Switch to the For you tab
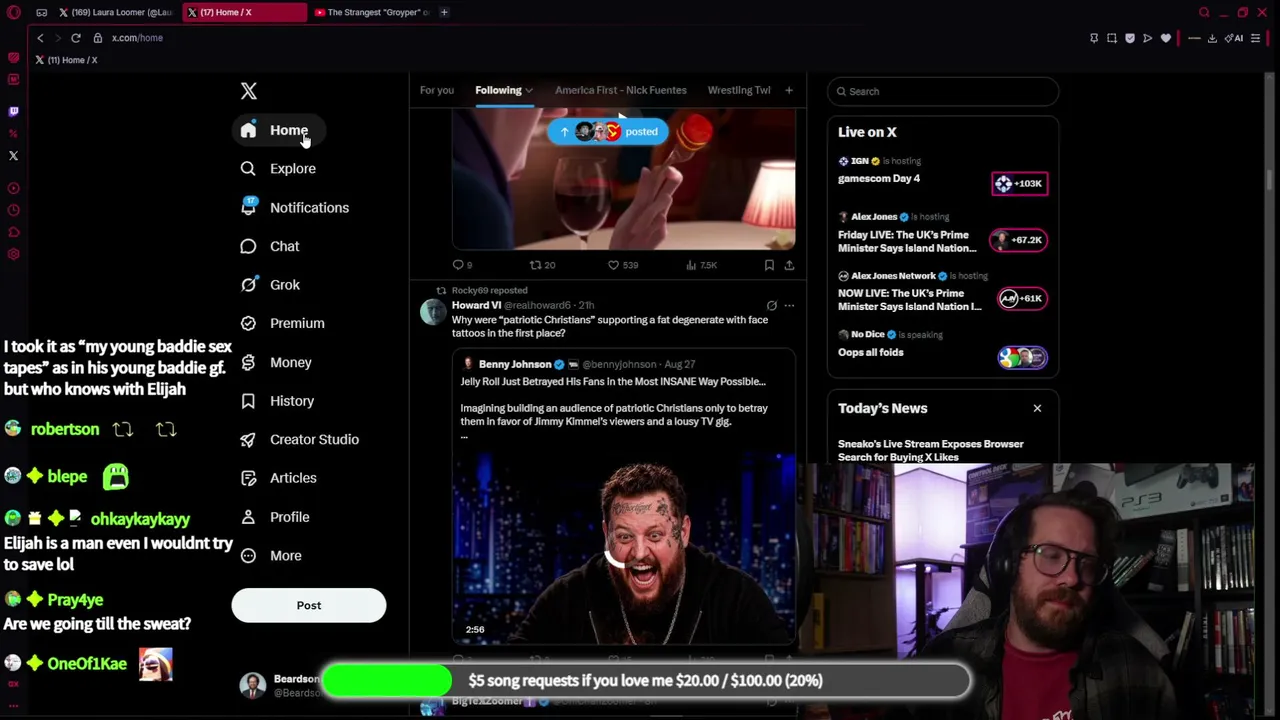The image size is (1280, 720). (436, 90)
